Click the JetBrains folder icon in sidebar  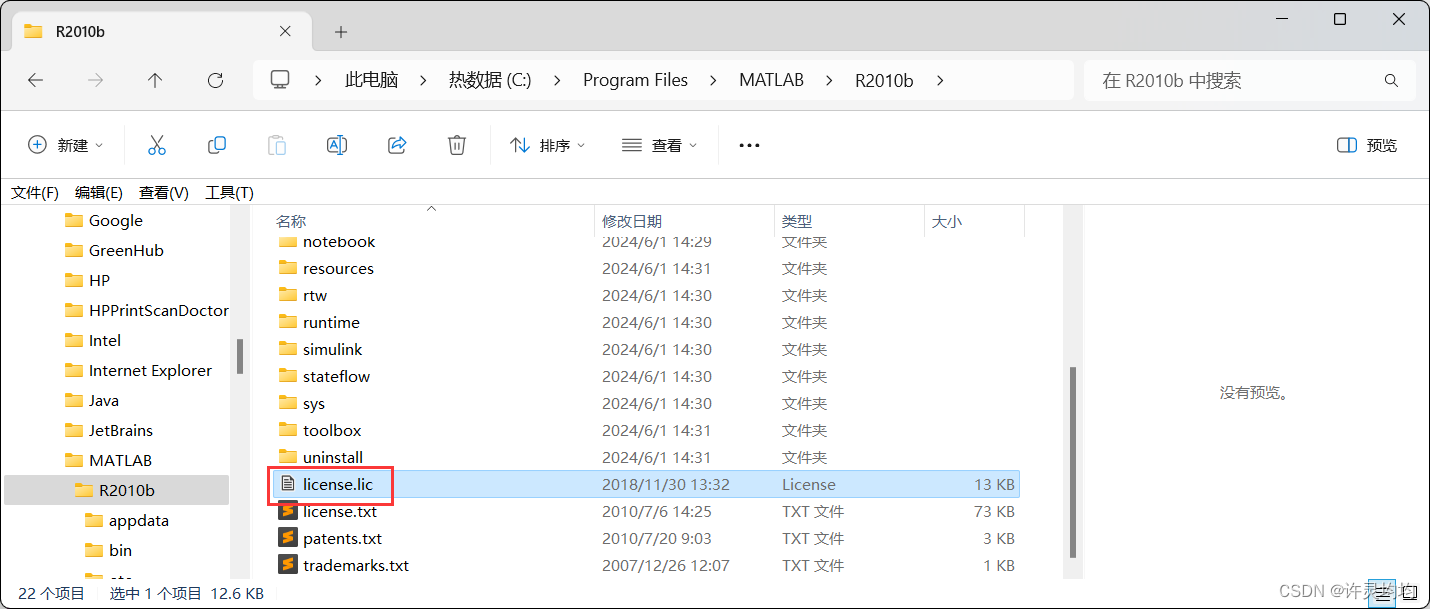click(x=74, y=430)
